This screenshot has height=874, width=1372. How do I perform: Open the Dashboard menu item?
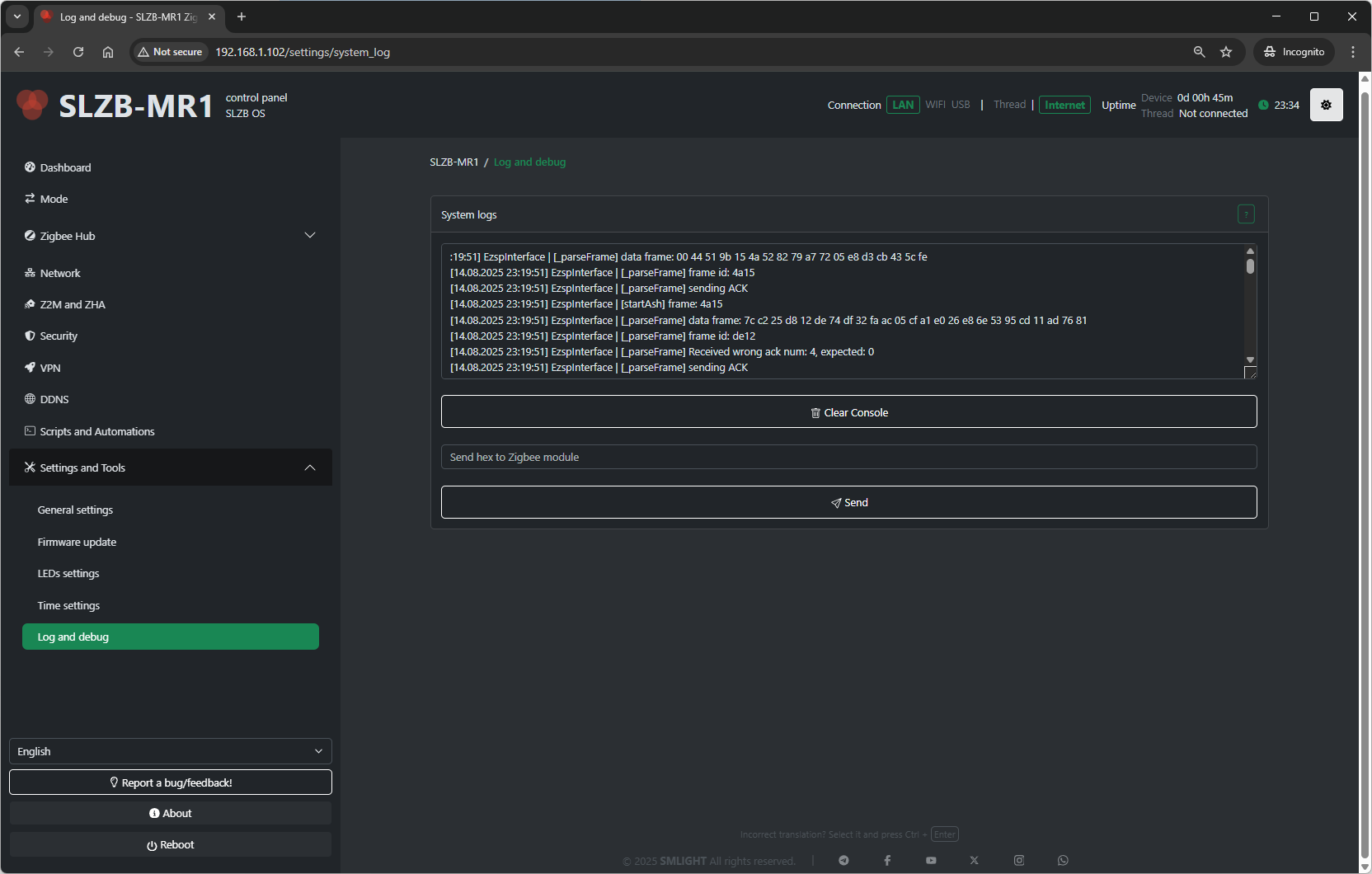pyautogui.click(x=65, y=167)
